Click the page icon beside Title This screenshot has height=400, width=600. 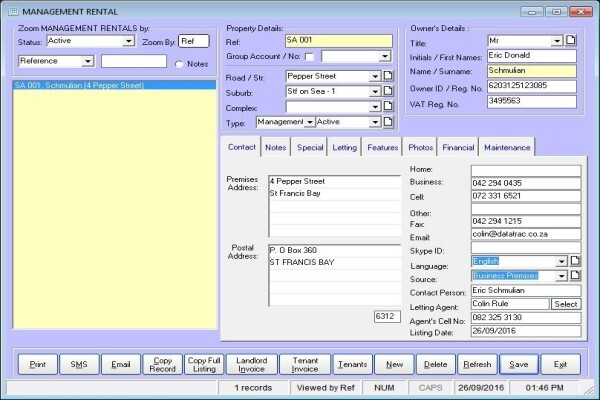pyautogui.click(x=571, y=40)
